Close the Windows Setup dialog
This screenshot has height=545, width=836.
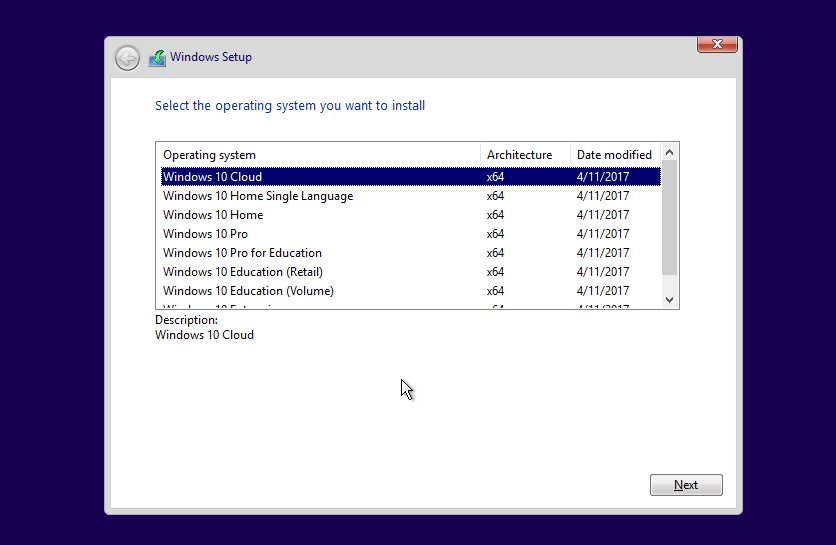[717, 44]
